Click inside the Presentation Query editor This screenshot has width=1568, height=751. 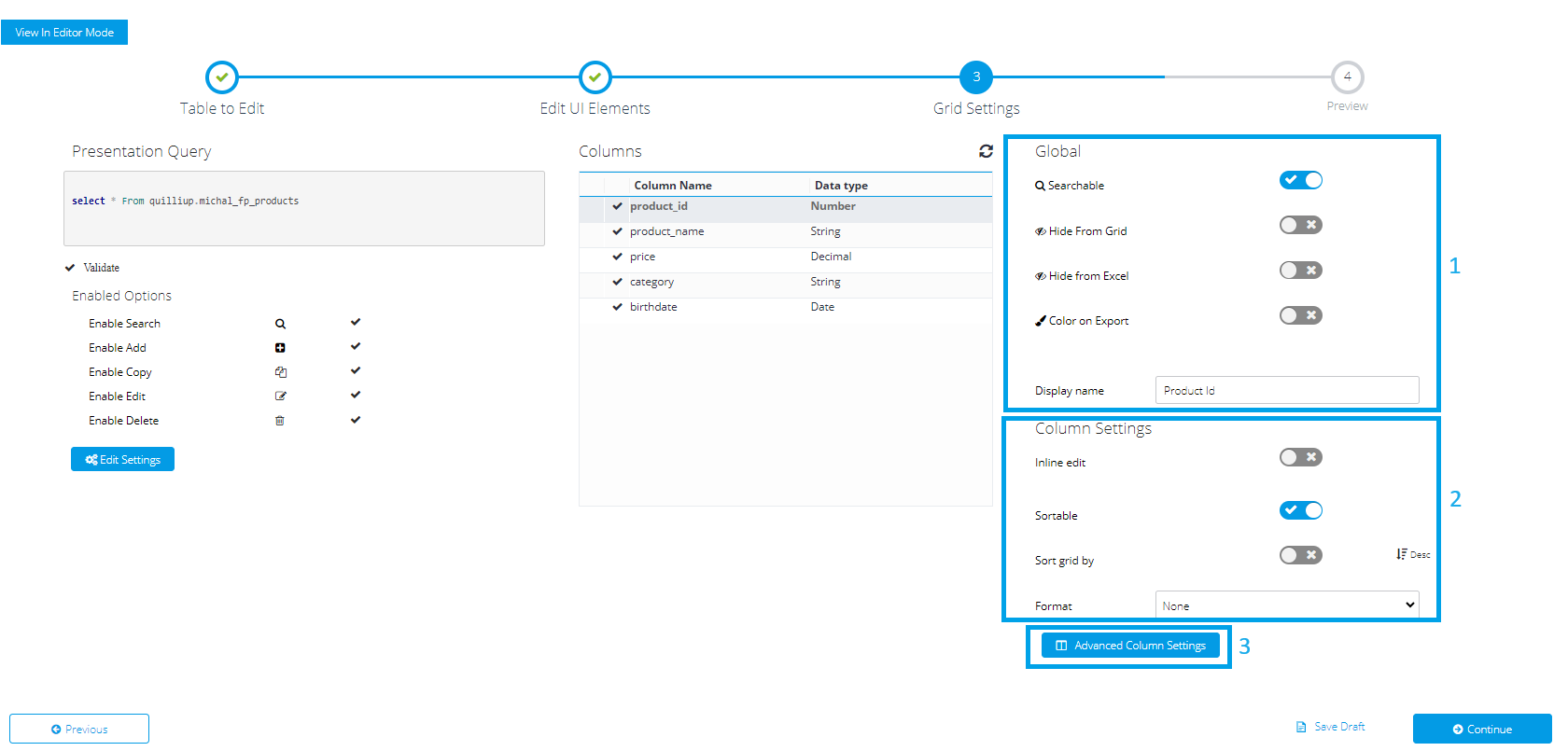click(304, 208)
